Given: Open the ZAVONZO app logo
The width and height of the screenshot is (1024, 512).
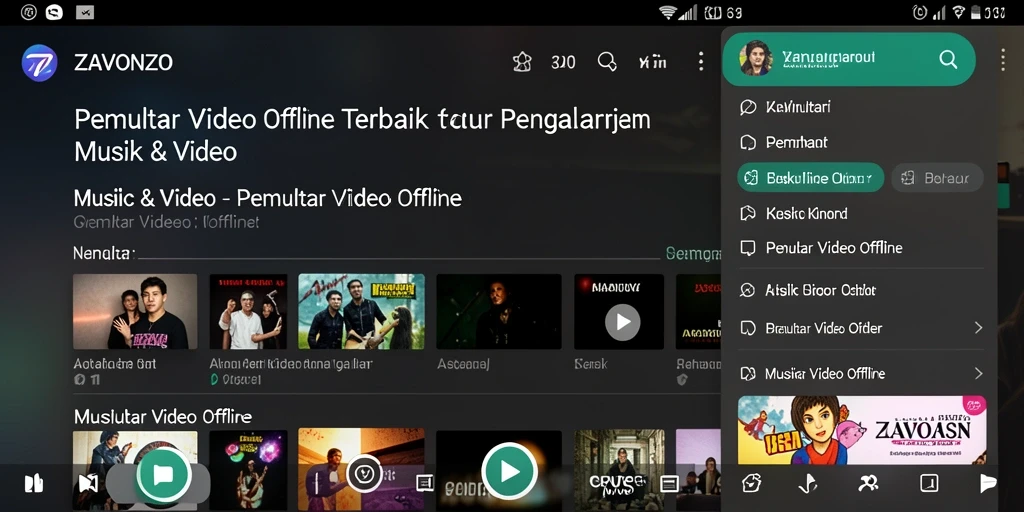Looking at the screenshot, I should tap(39, 63).
